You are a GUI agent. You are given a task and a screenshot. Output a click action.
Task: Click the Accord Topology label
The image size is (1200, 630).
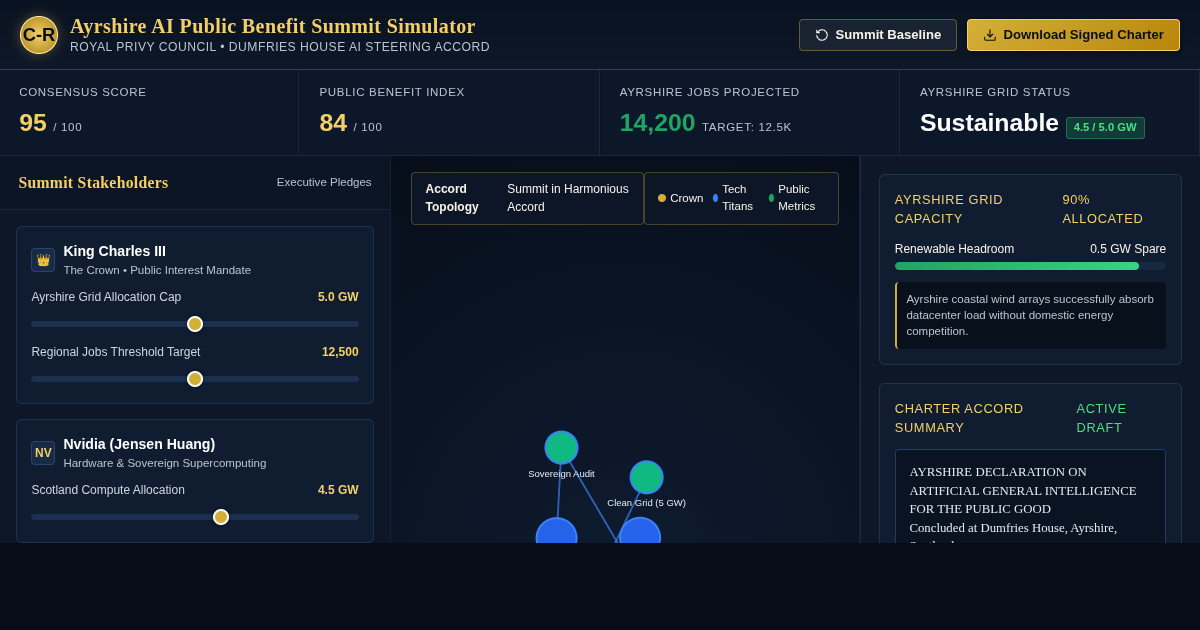click(x=452, y=198)
